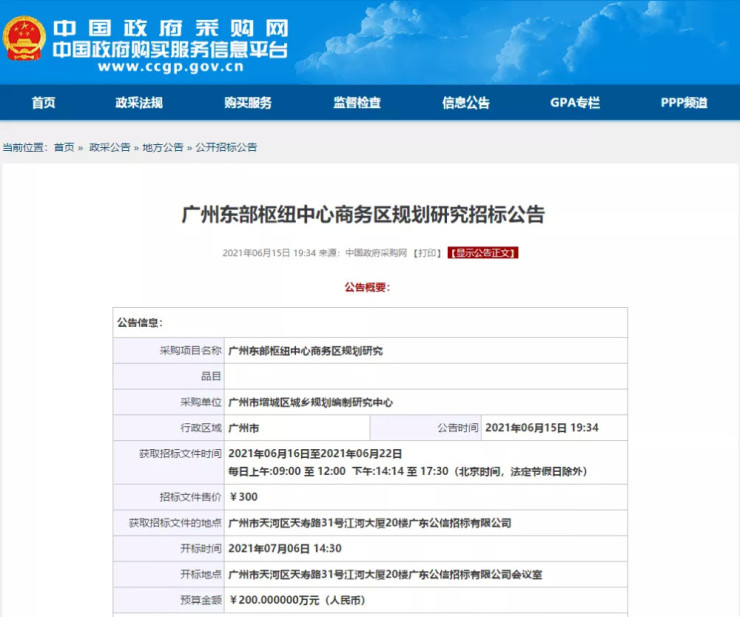Switch to the 信息公告 section
740x617 pixels.
pyautogui.click(x=466, y=103)
